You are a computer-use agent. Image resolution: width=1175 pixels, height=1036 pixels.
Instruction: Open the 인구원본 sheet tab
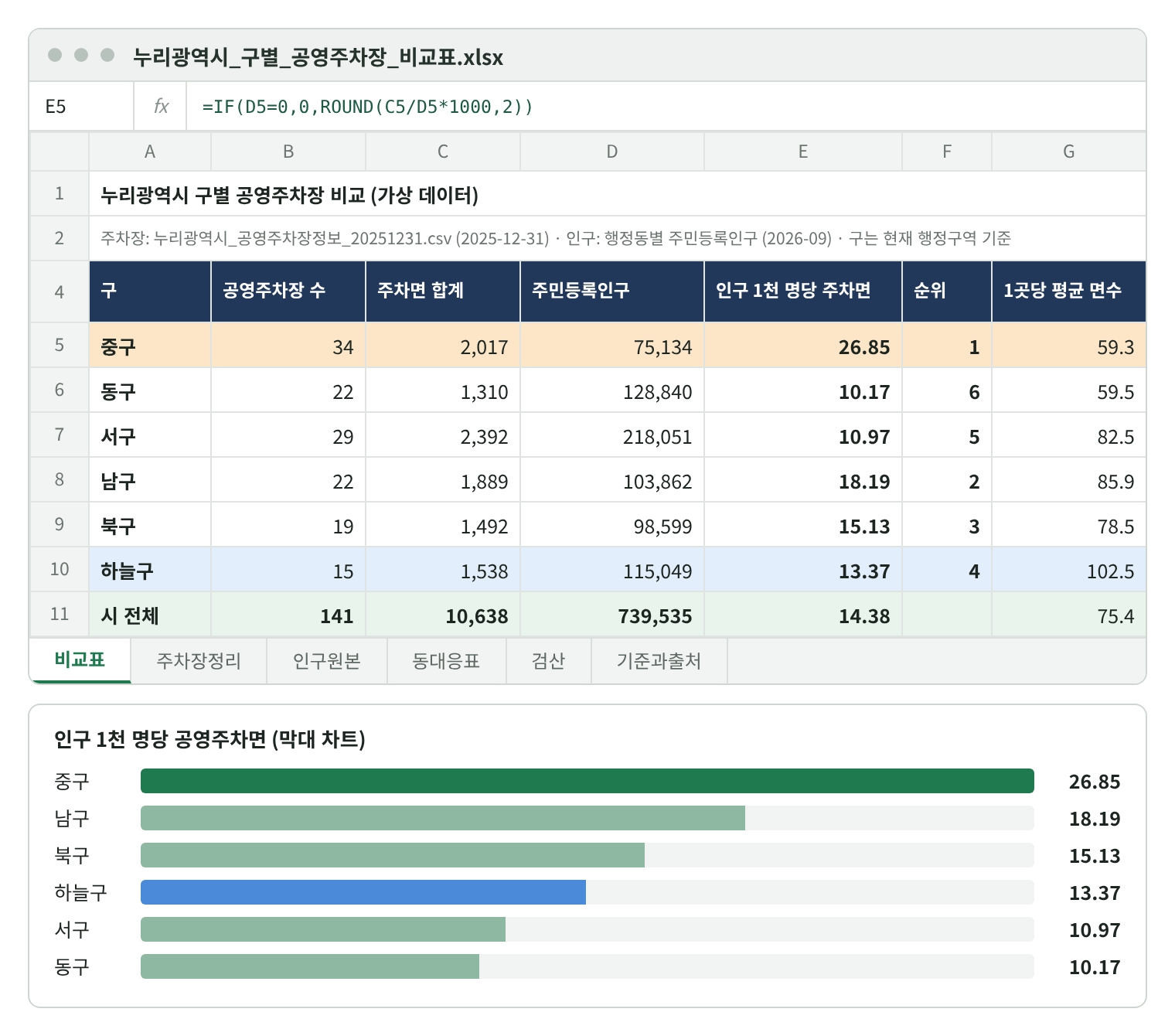coord(327,661)
